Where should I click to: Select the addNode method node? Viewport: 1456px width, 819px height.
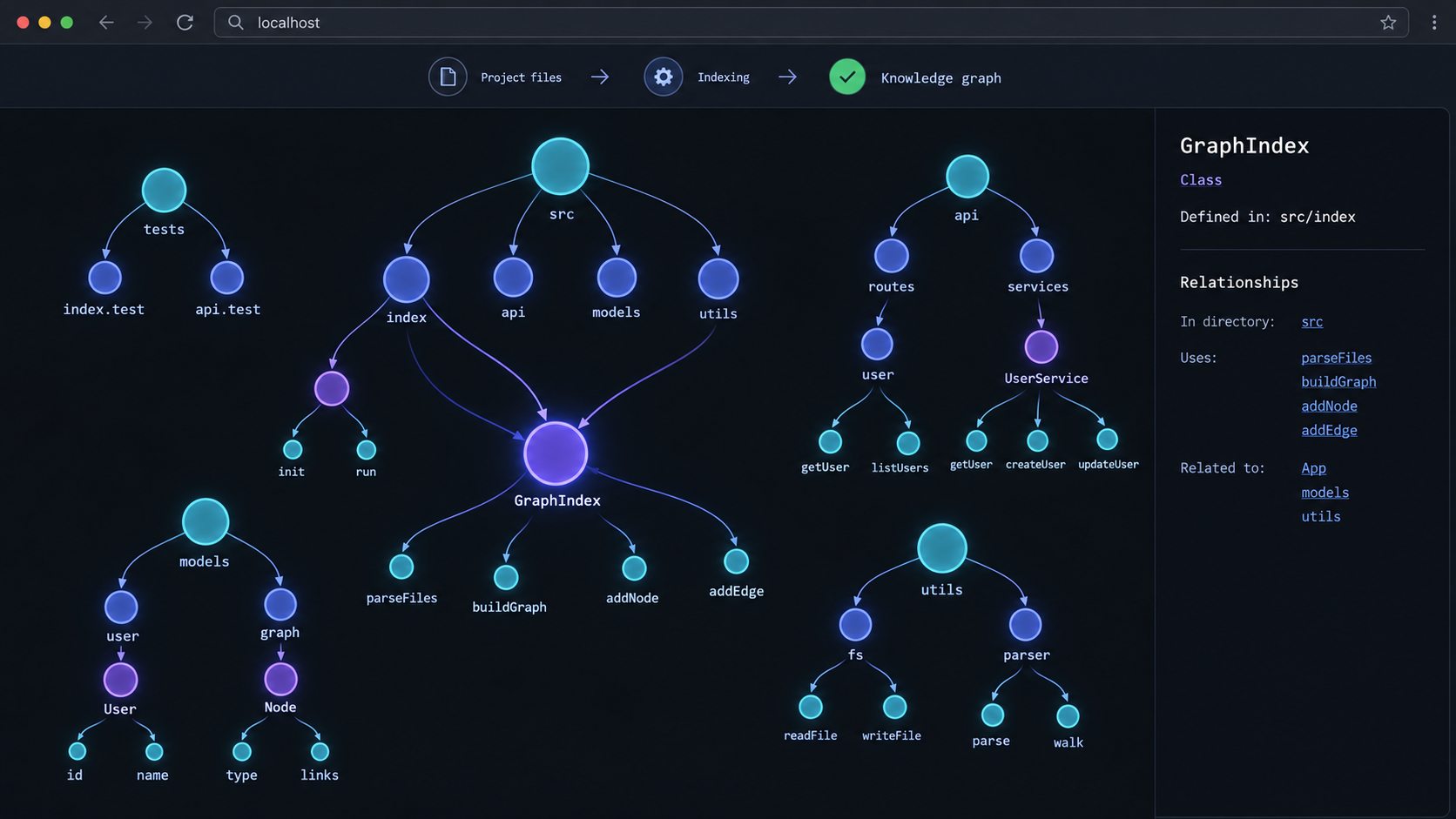(634, 568)
